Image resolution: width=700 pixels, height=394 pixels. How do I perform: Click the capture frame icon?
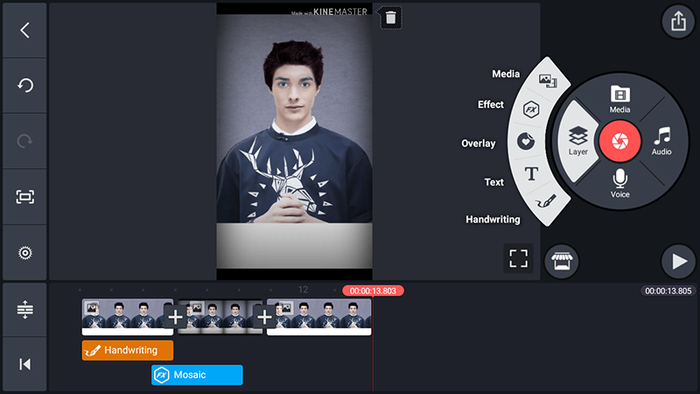[25, 197]
